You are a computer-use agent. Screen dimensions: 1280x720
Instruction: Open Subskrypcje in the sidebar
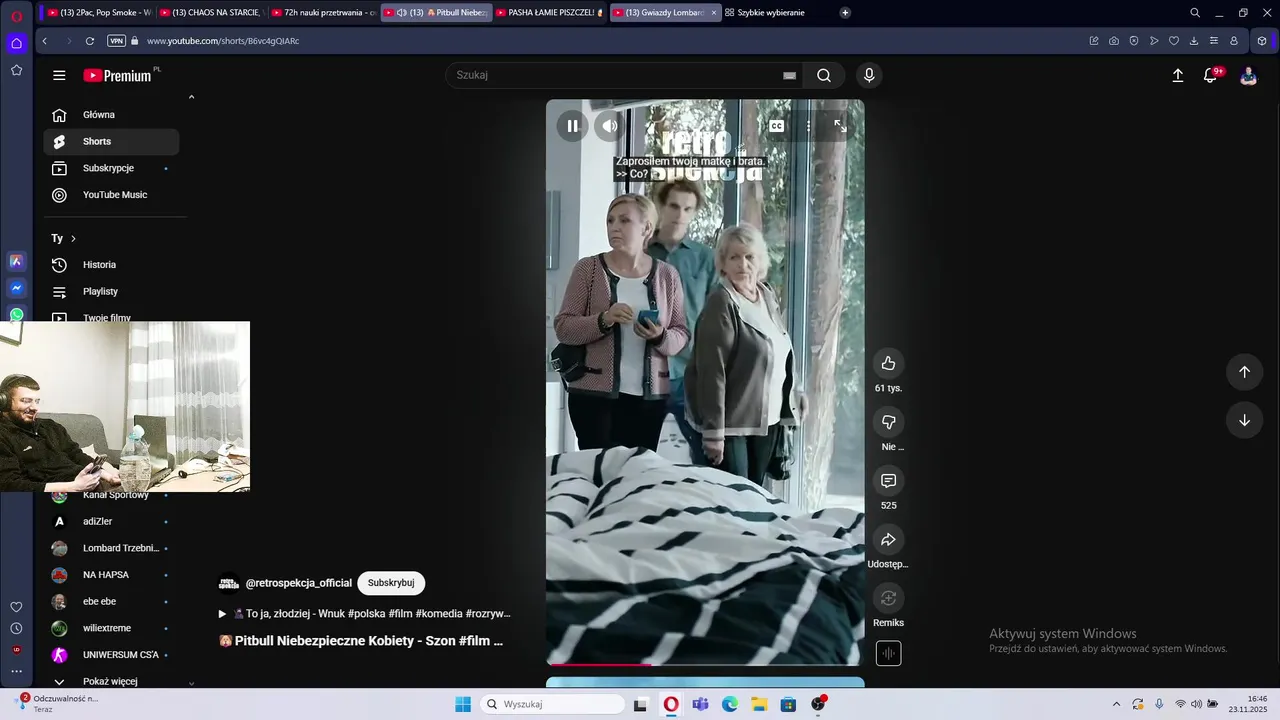111,168
